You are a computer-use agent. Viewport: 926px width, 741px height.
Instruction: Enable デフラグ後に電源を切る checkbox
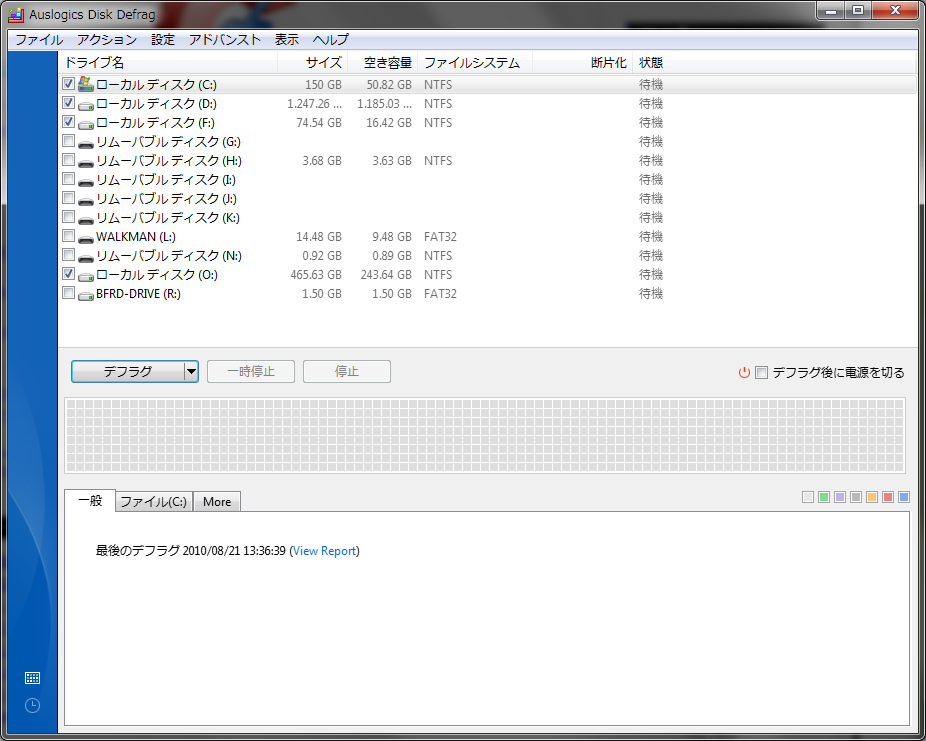pyautogui.click(x=762, y=373)
